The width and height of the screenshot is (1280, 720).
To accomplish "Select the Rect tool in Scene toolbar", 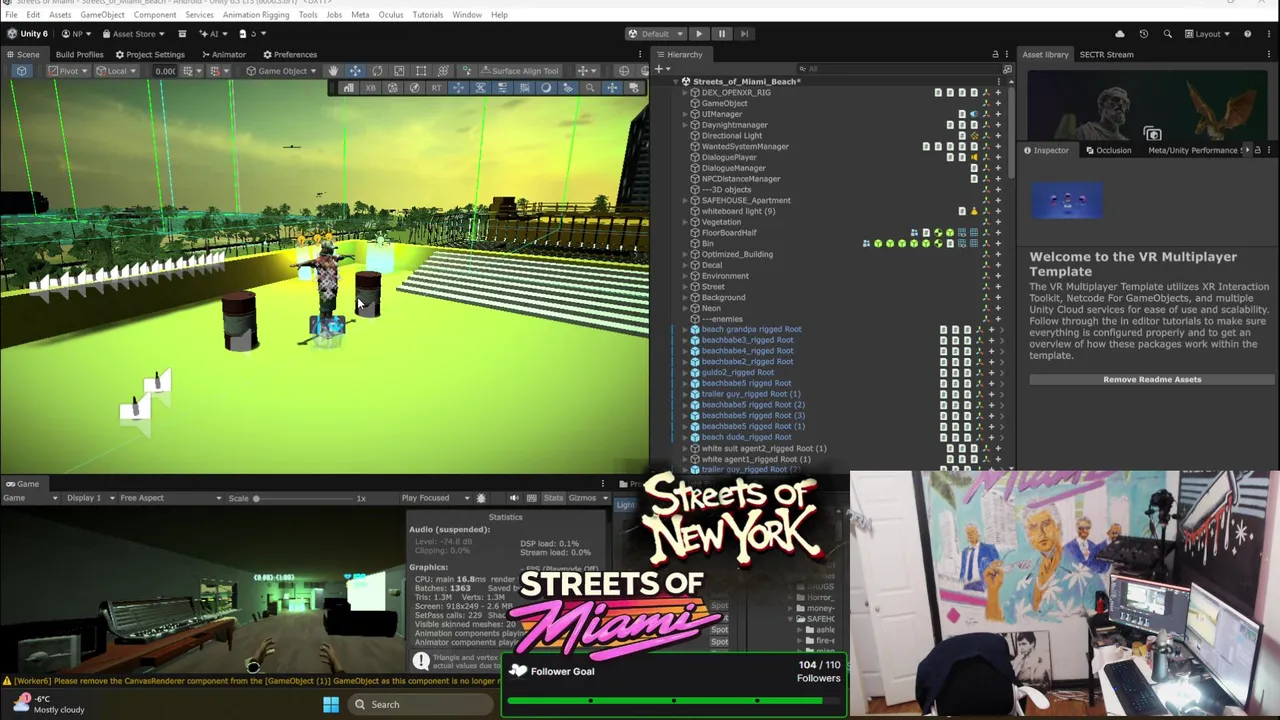I will click(x=421, y=71).
